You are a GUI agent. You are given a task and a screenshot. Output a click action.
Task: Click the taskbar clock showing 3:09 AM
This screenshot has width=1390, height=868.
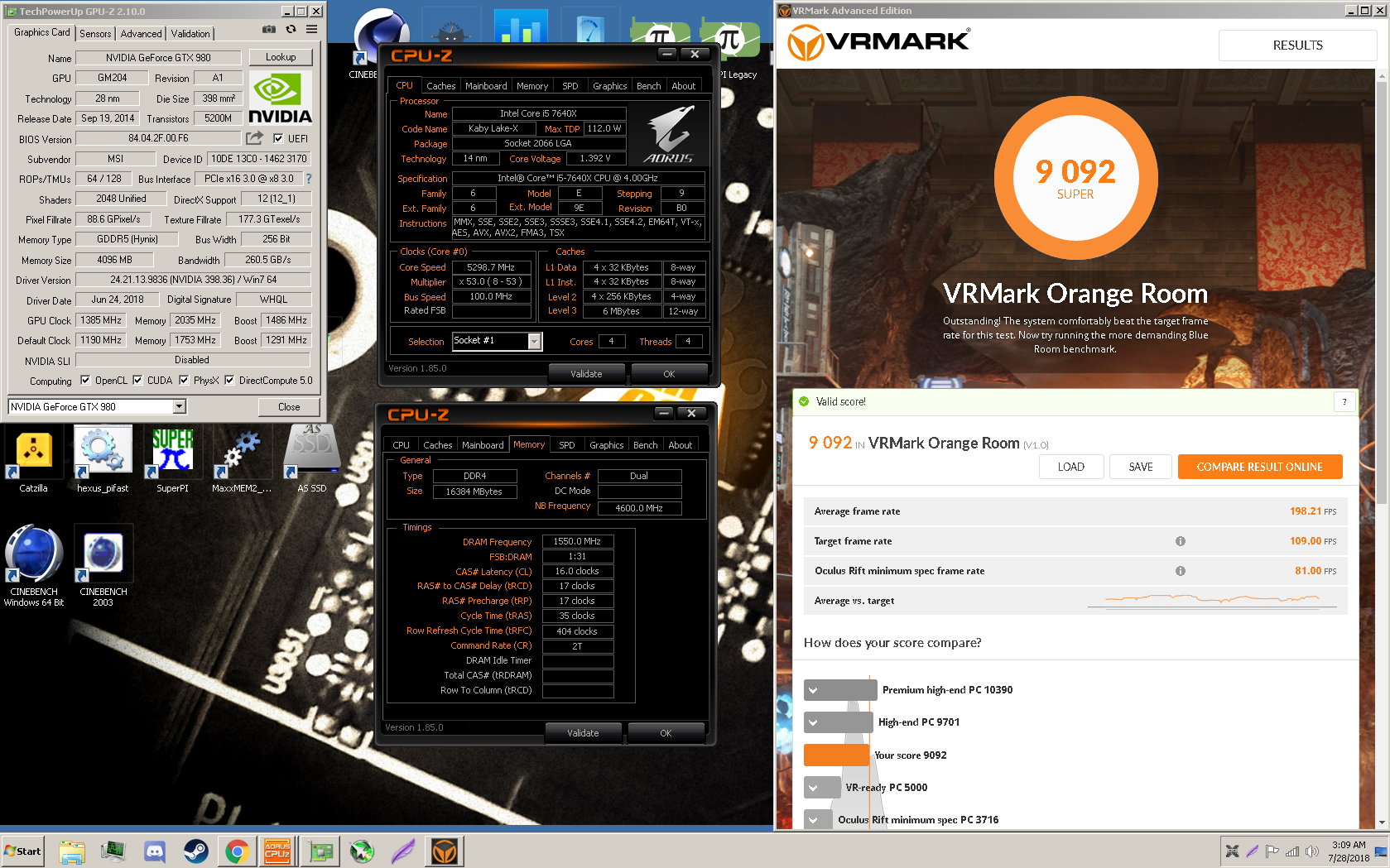click(x=1349, y=851)
